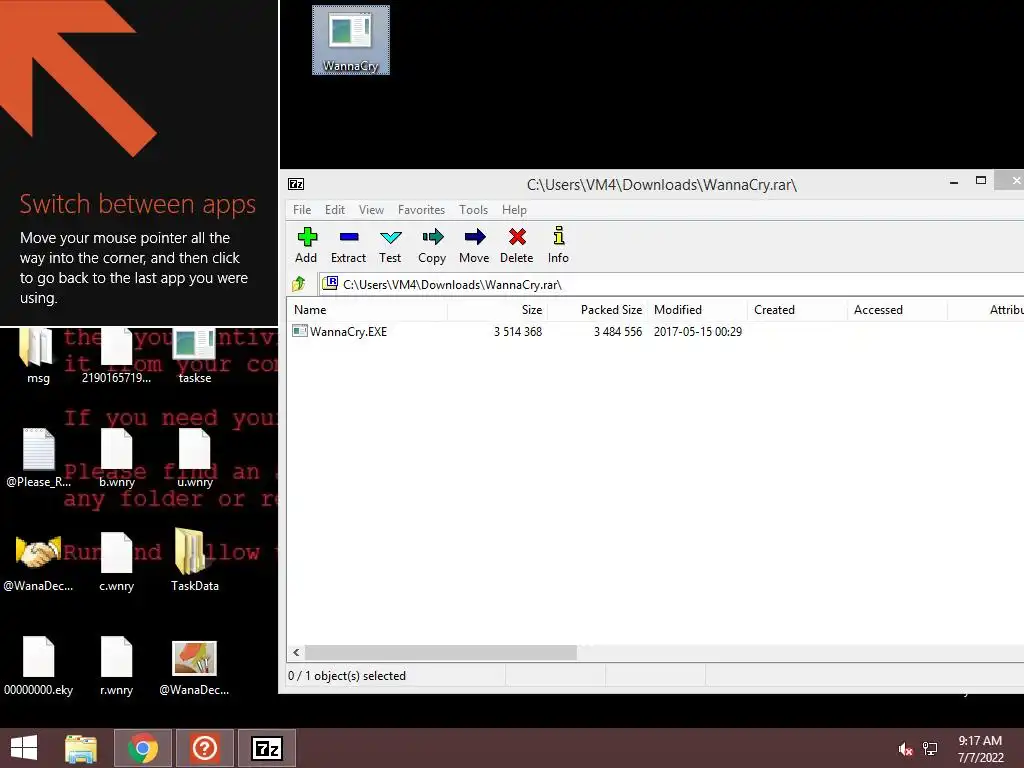Open the File menu
Viewport: 1024px width, 768px height.
coord(302,210)
